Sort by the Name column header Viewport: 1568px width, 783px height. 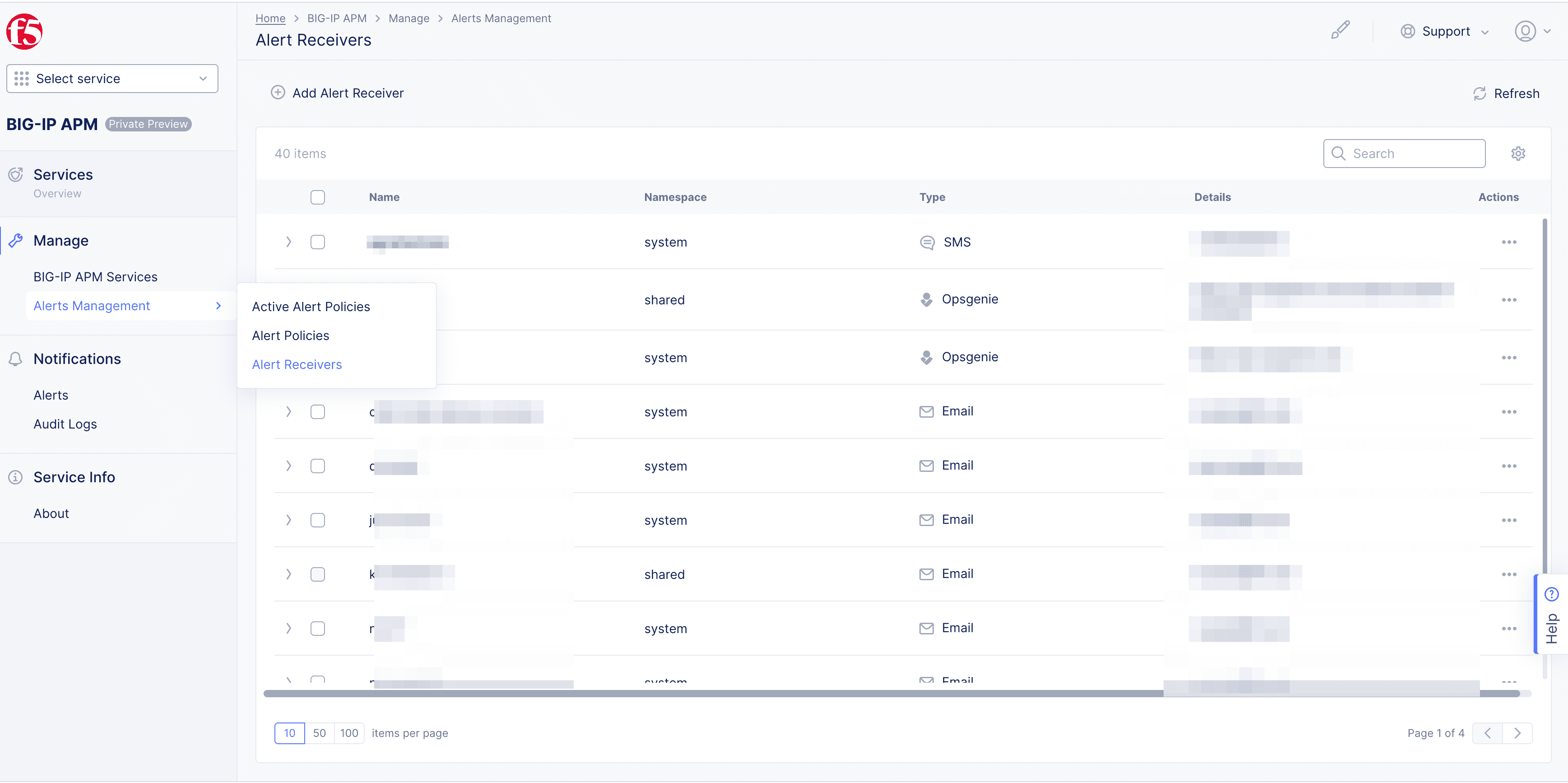(384, 197)
